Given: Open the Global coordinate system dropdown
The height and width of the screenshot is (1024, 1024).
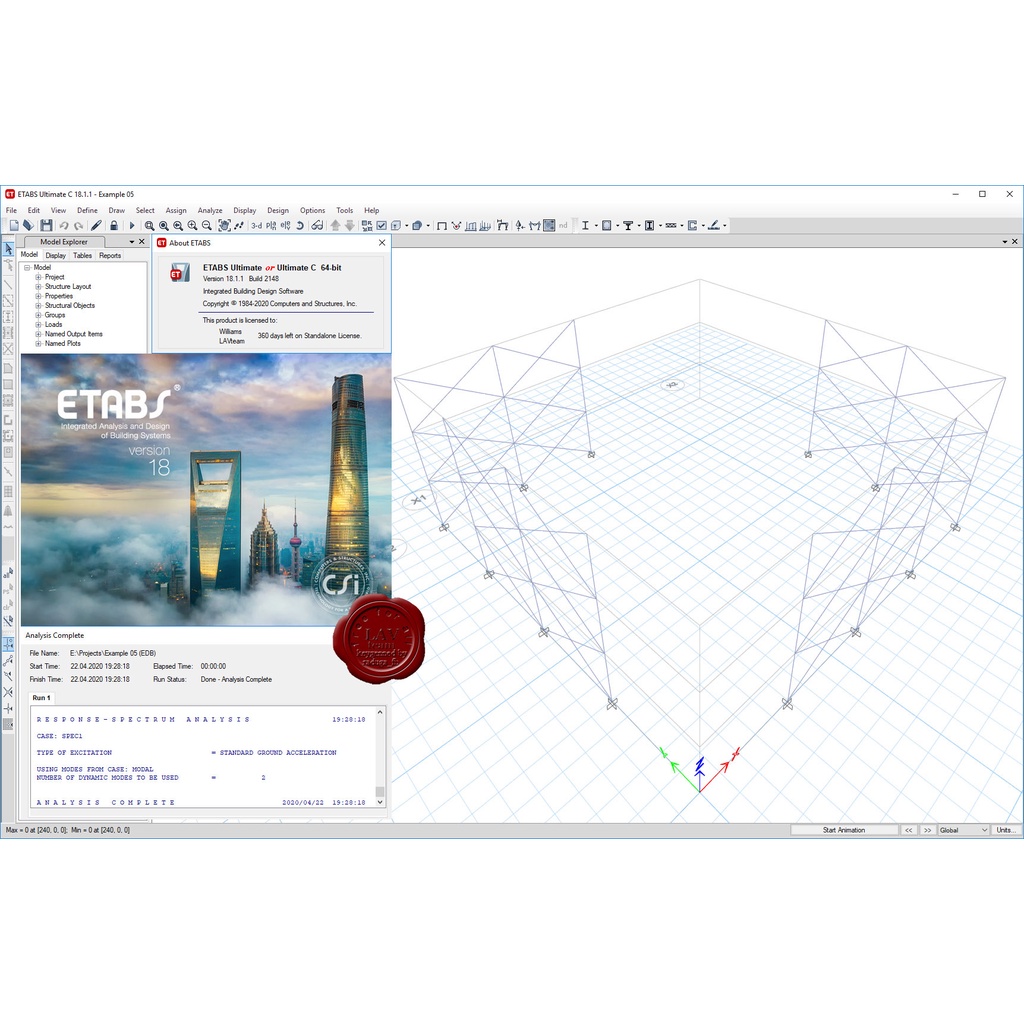Looking at the screenshot, I should (x=963, y=830).
